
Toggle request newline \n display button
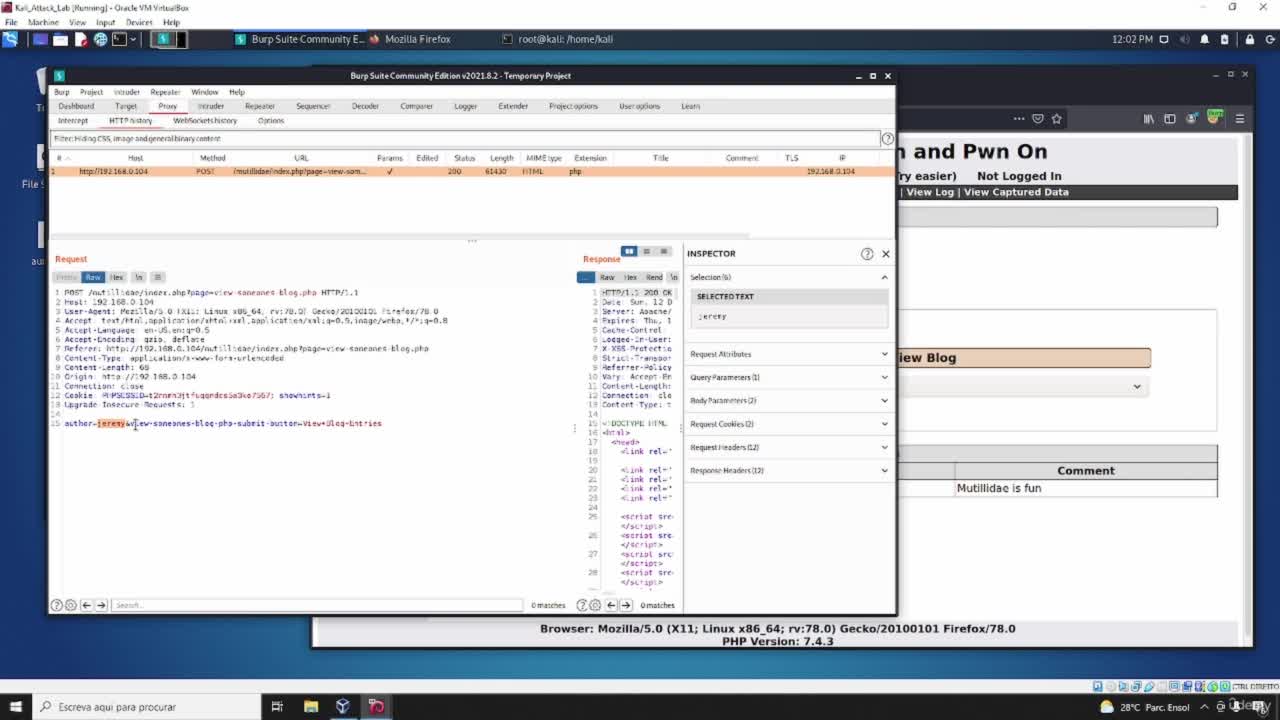(139, 277)
